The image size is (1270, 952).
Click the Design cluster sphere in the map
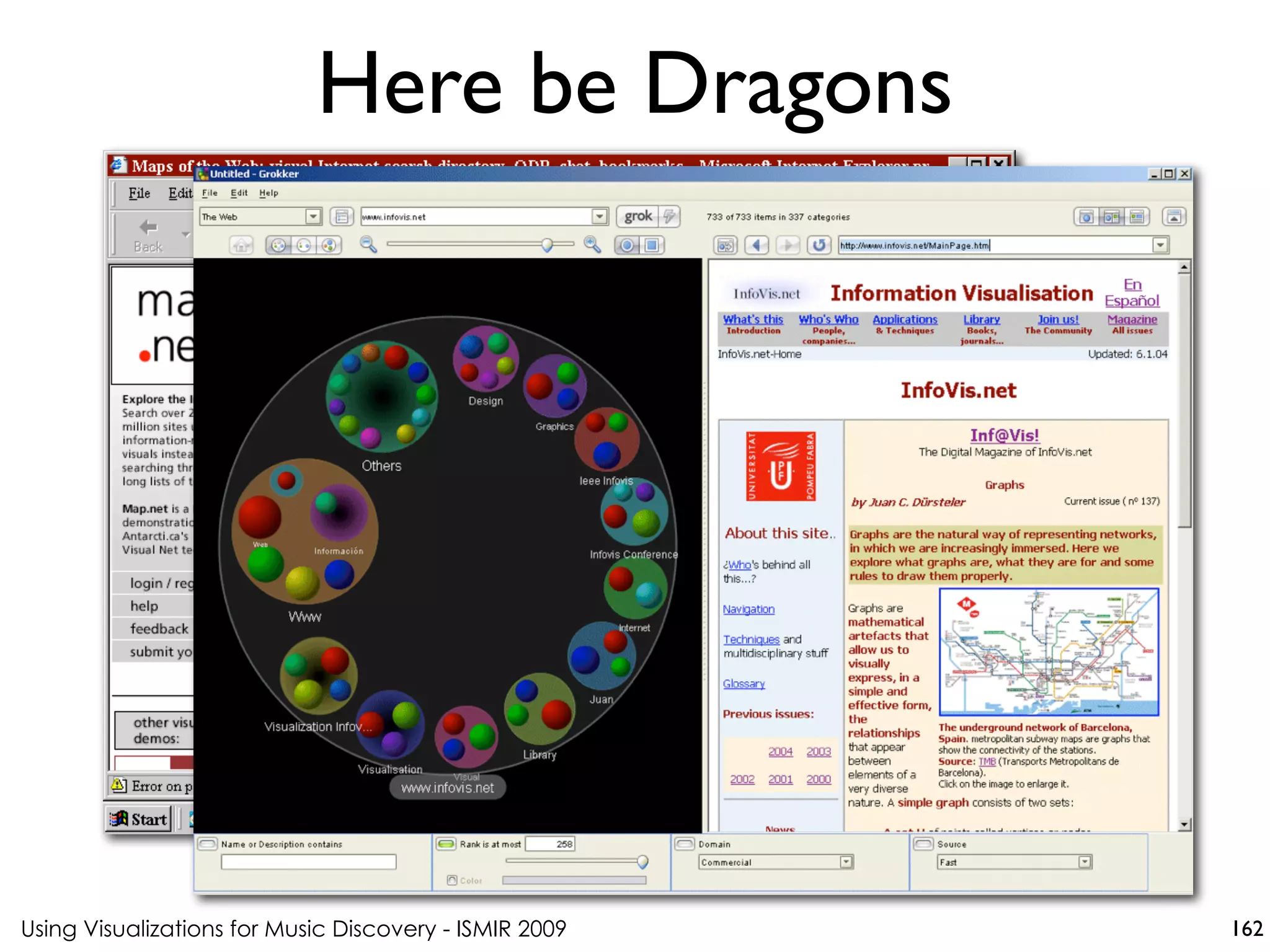pos(486,358)
